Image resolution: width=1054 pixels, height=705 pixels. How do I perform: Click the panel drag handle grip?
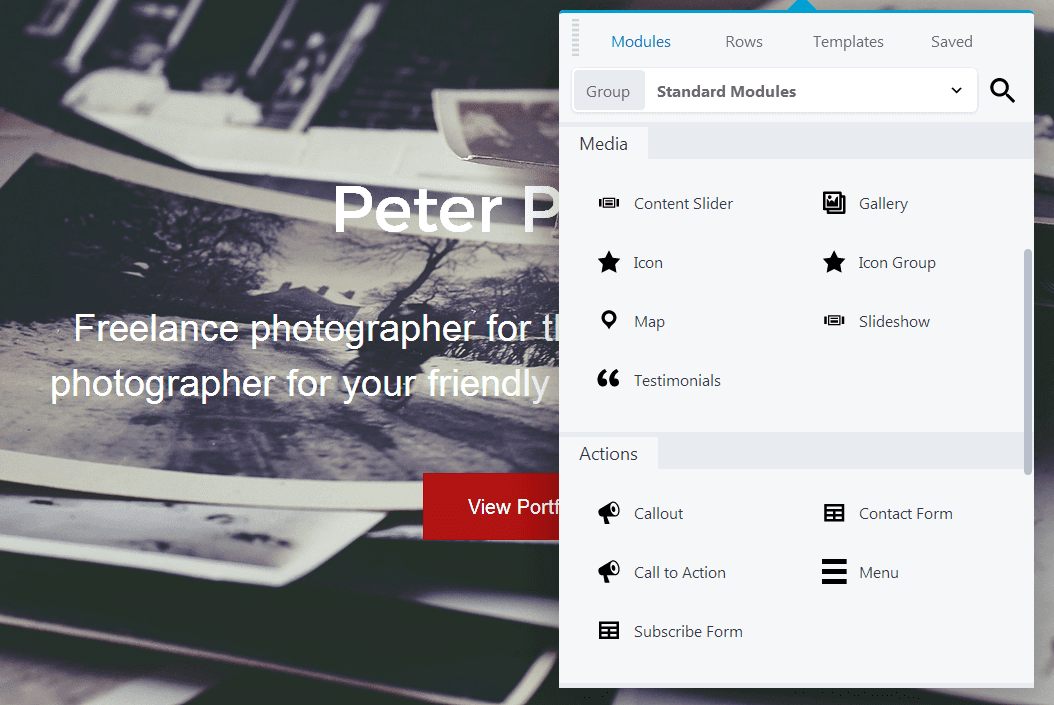[575, 38]
